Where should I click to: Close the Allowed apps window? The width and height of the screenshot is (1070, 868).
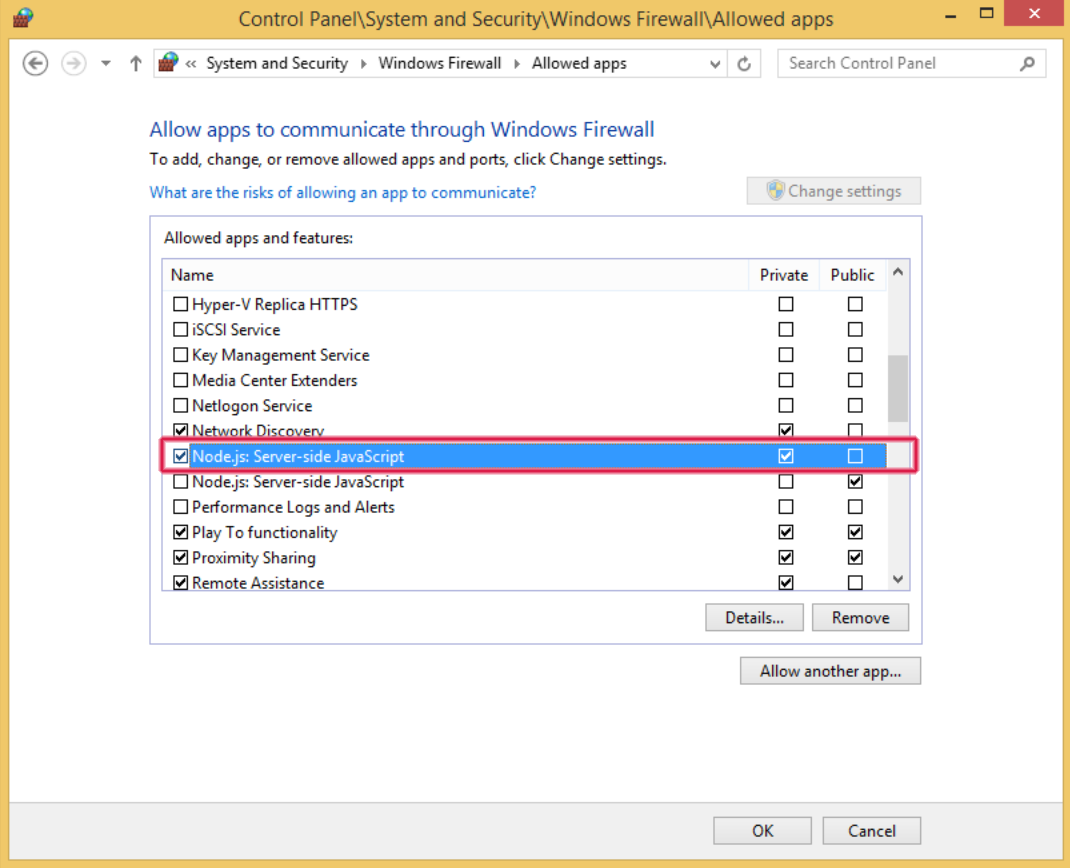[1035, 13]
